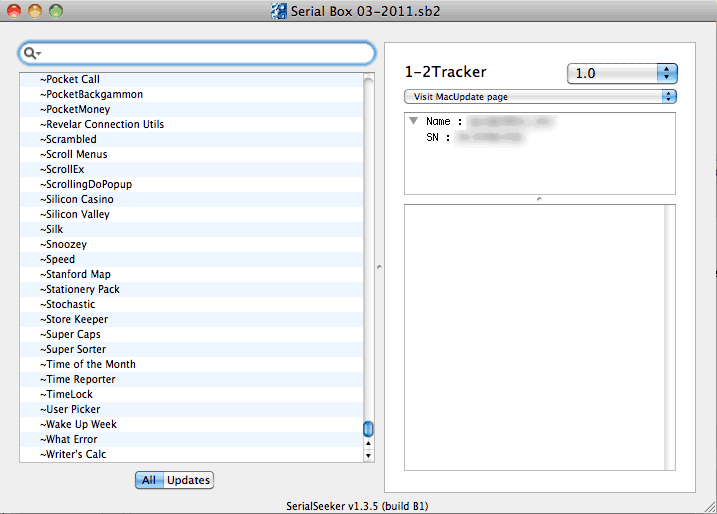Select ~Scrambled entry
Image resolution: width=717 pixels, height=514 pixels.
(x=192, y=139)
